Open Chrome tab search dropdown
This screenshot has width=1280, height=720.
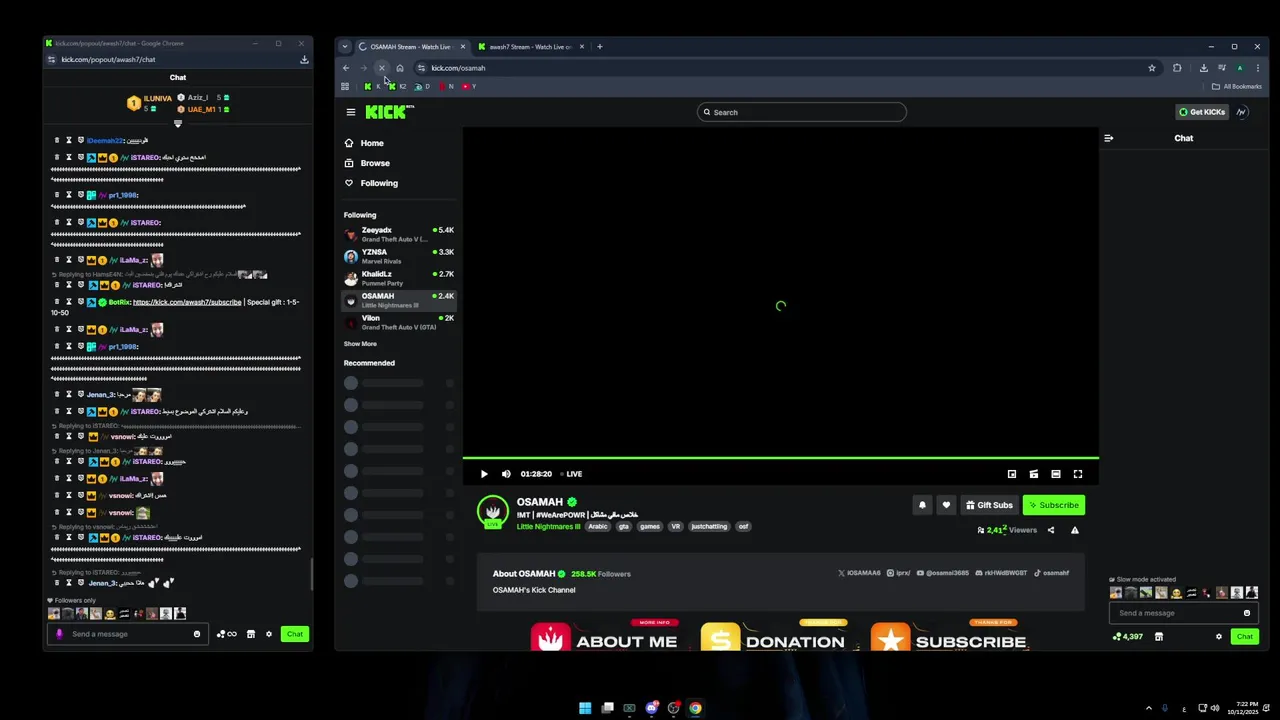coord(345,47)
